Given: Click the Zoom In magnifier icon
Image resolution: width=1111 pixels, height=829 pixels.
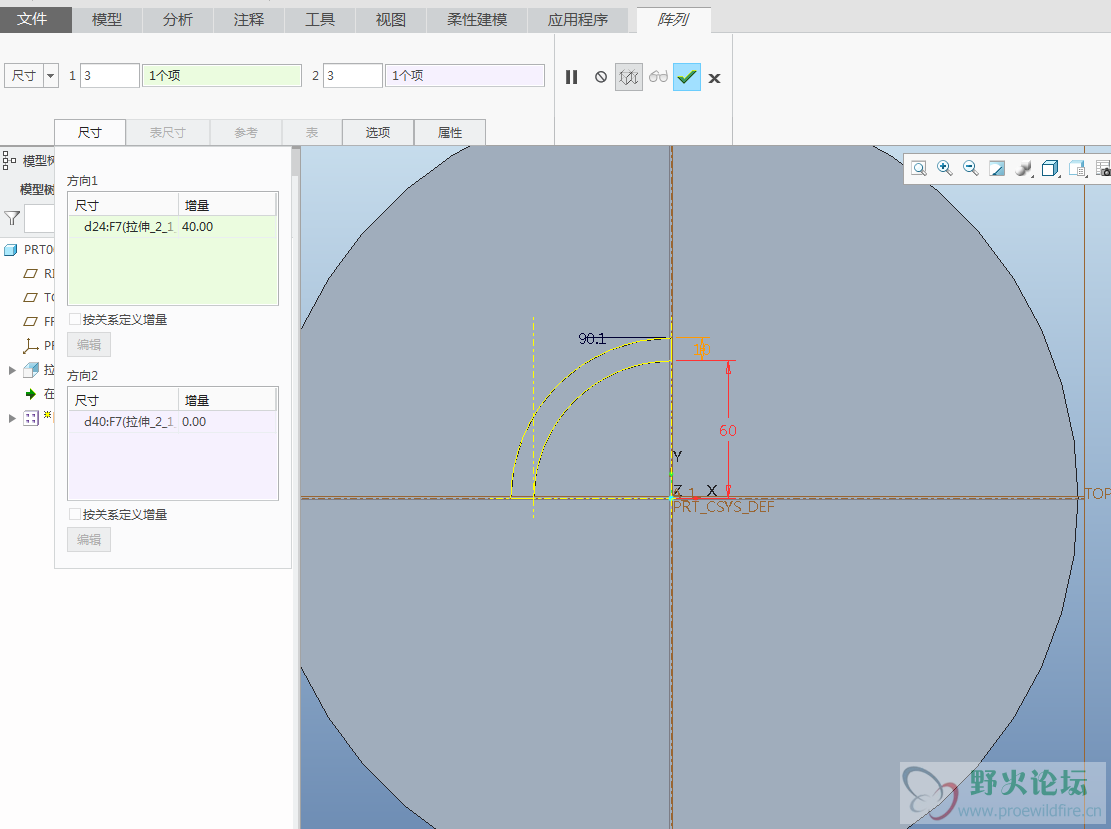Looking at the screenshot, I should click(944, 168).
